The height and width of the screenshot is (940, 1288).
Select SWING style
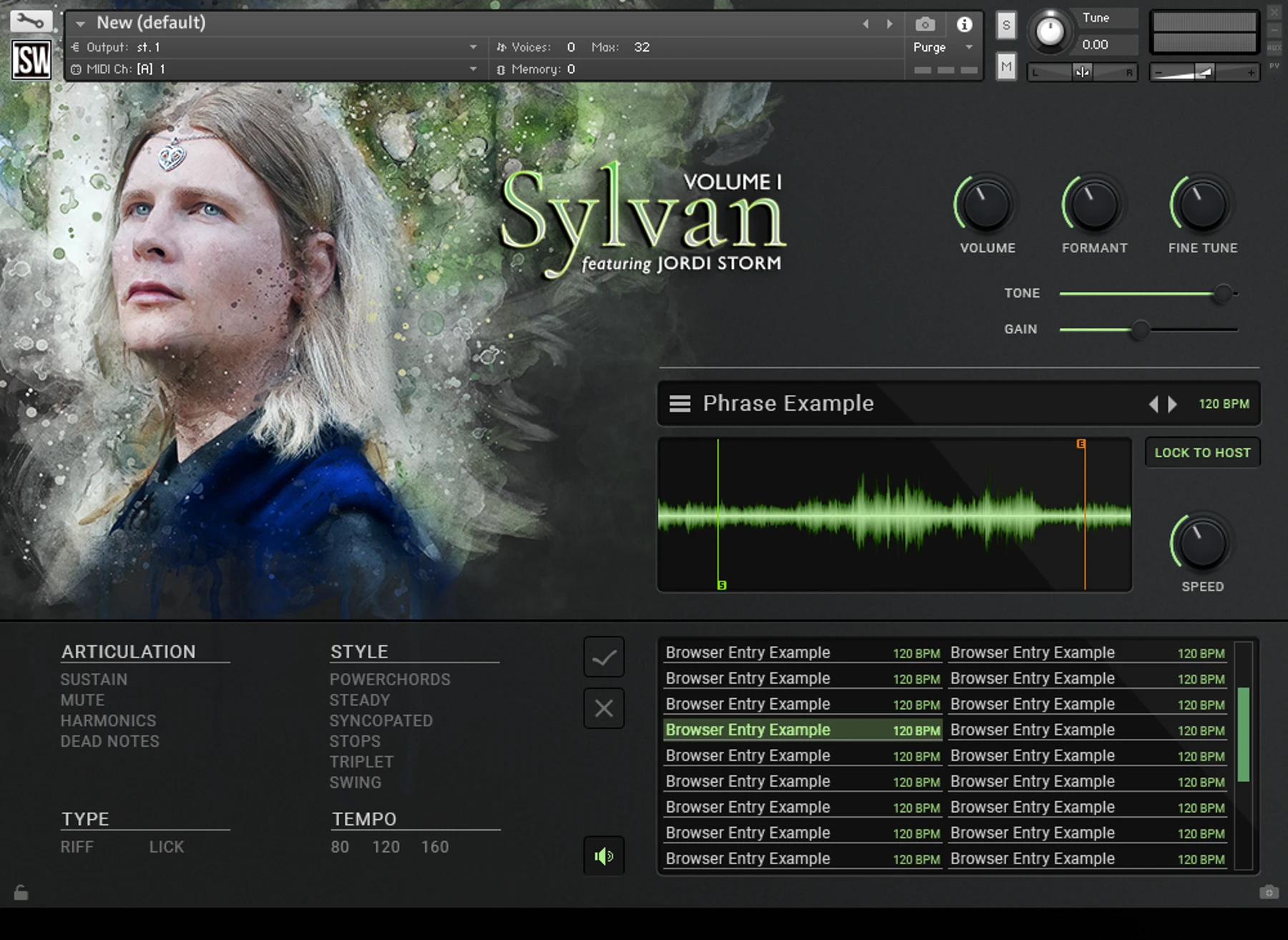(x=356, y=783)
